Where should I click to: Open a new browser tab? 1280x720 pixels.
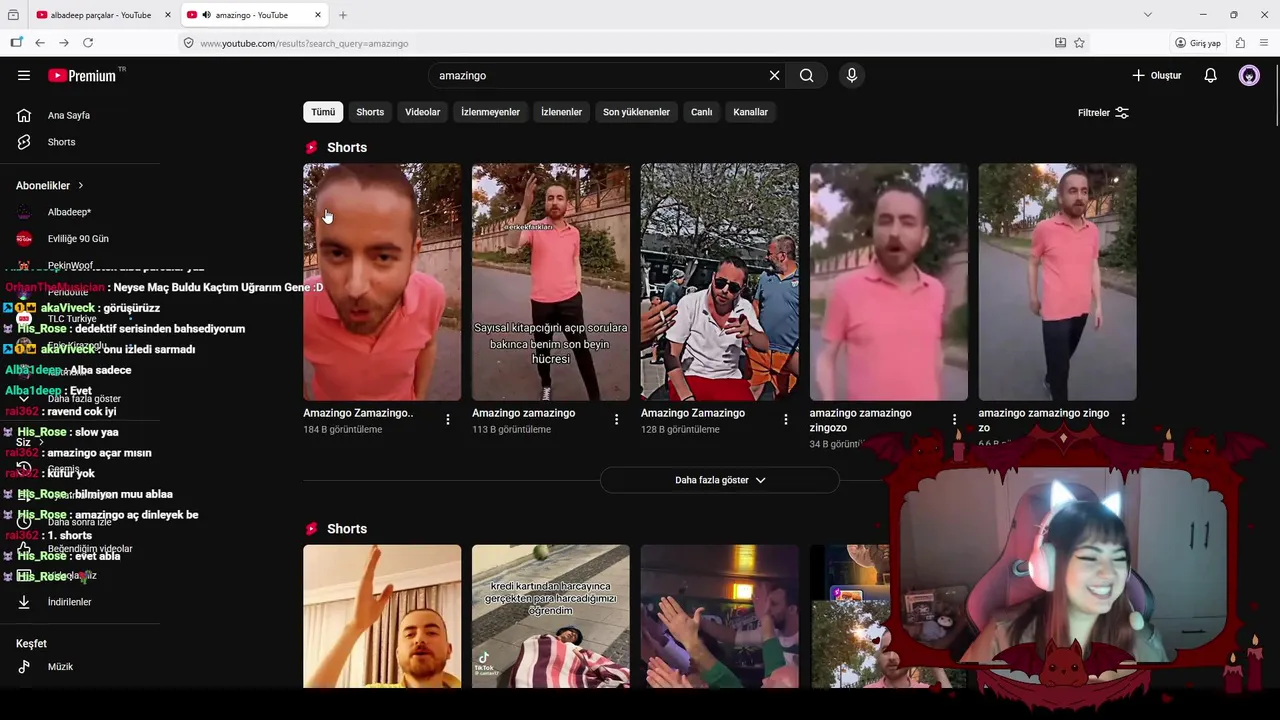tap(343, 15)
